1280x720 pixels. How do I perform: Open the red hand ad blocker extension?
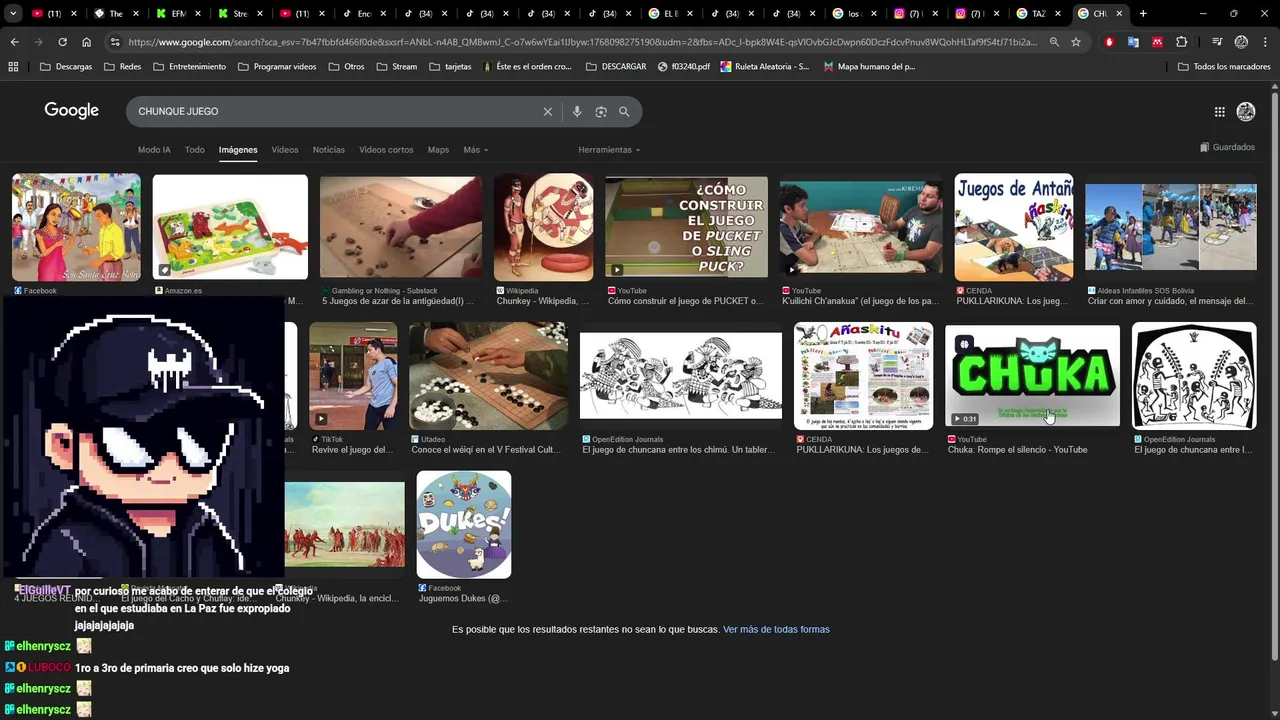pyautogui.click(x=1109, y=42)
